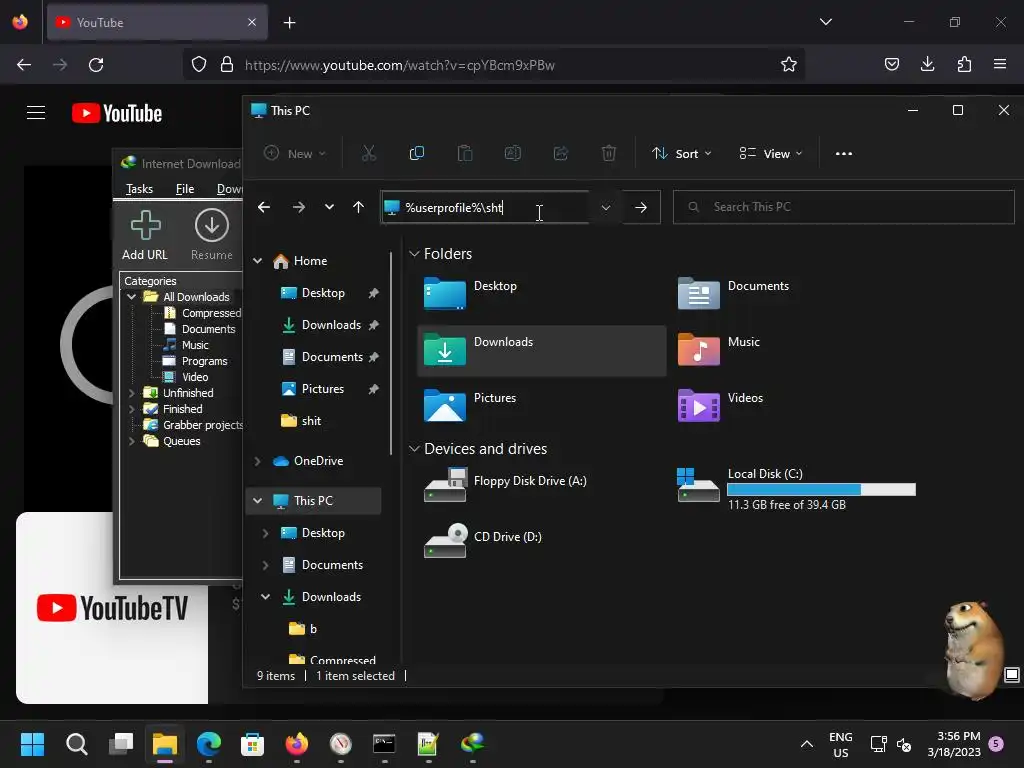Expand Unfinished category in IDM
The height and width of the screenshot is (768, 1024).
[x=132, y=393]
